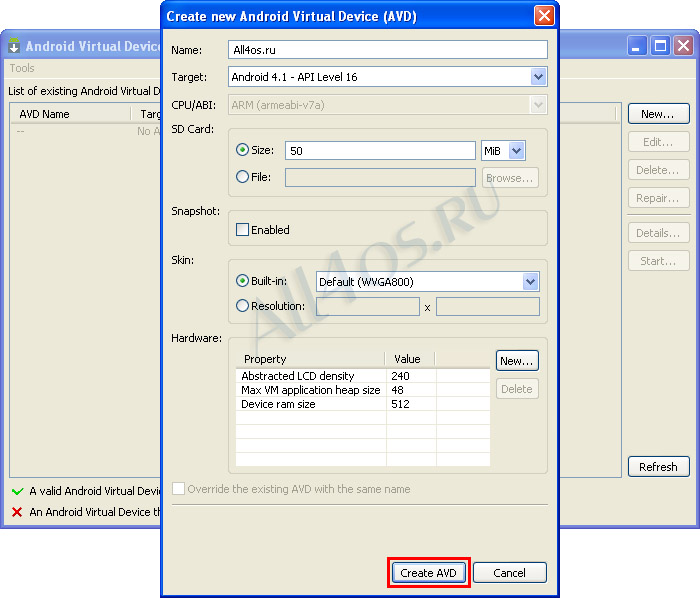Open the disabled CPU/ABI dropdown
Viewport: 700px width, 598px height.
pyautogui.click(x=388, y=105)
